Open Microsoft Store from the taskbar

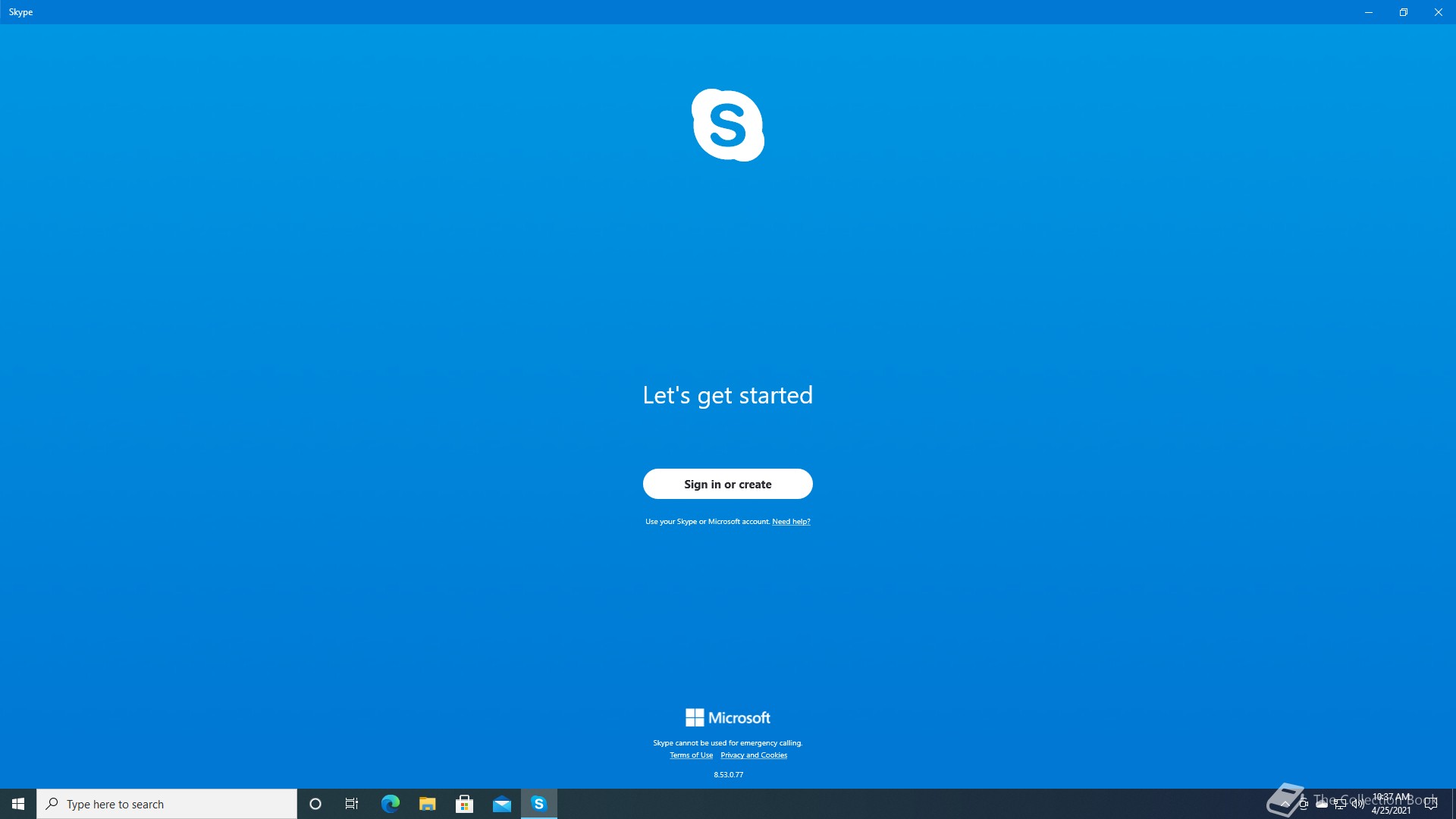pos(464,804)
